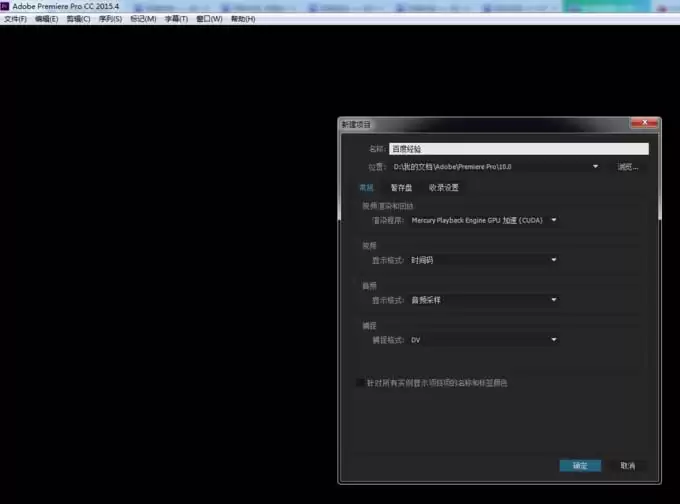The image size is (680, 504).
Task: Switch to the 收录设置 tab
Action: pos(443,187)
